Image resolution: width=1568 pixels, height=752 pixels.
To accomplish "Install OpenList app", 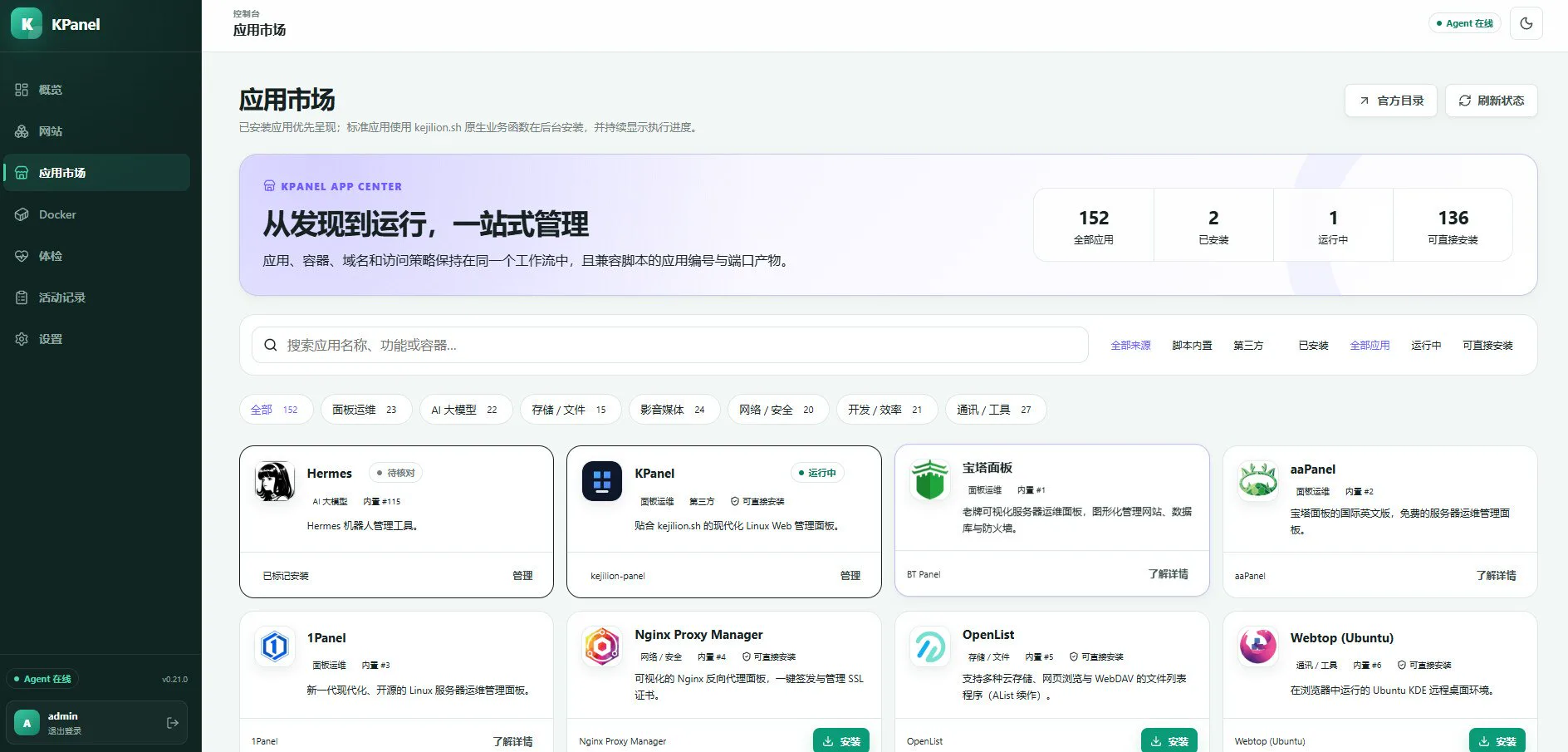I will tap(1169, 741).
